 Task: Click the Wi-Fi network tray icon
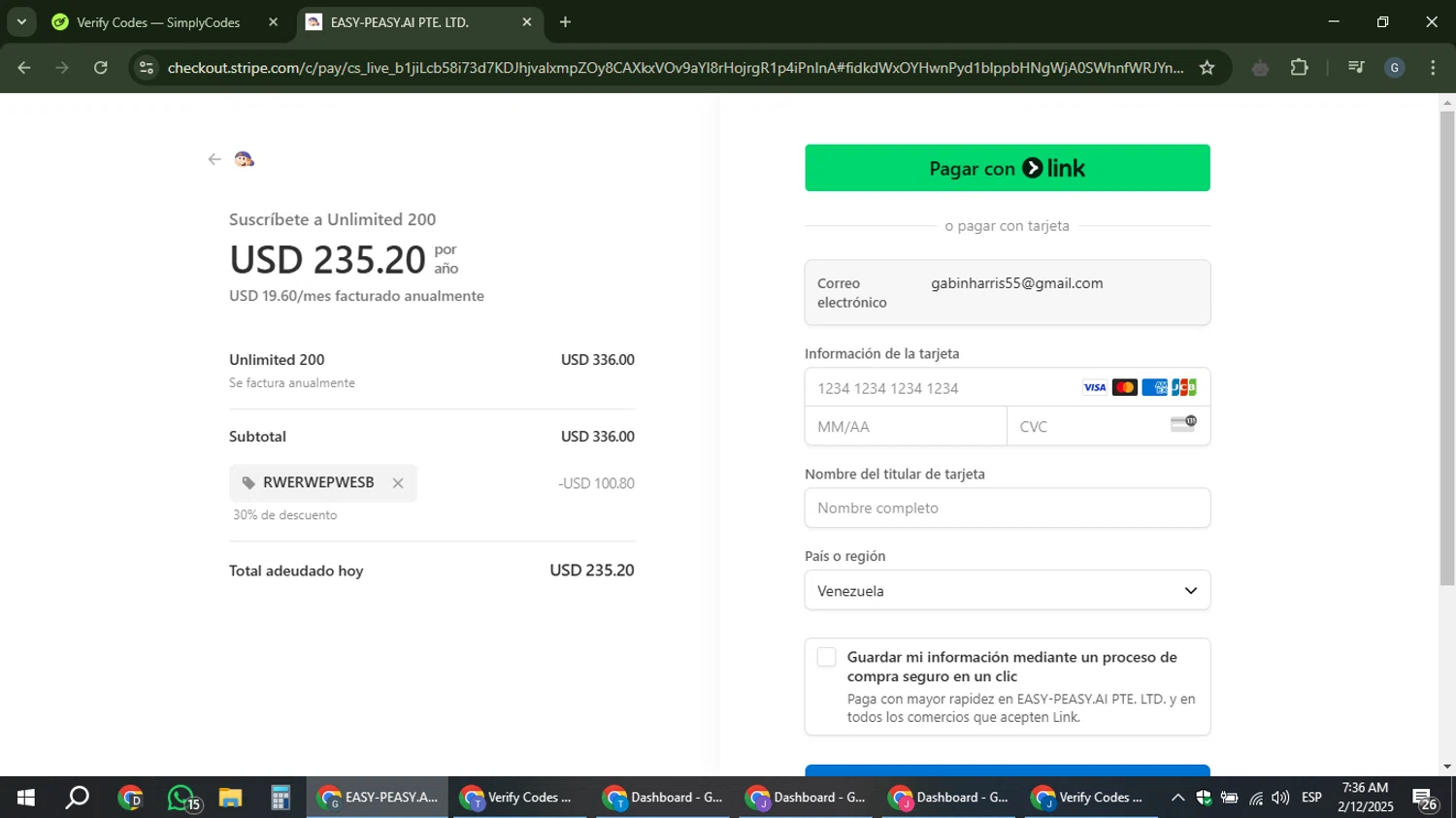1256,799
